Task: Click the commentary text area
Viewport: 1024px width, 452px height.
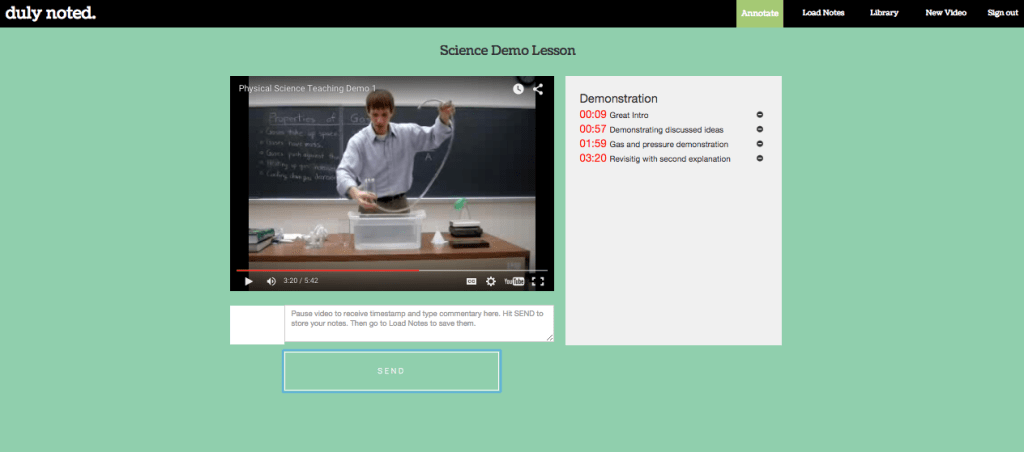Action: pos(418,324)
